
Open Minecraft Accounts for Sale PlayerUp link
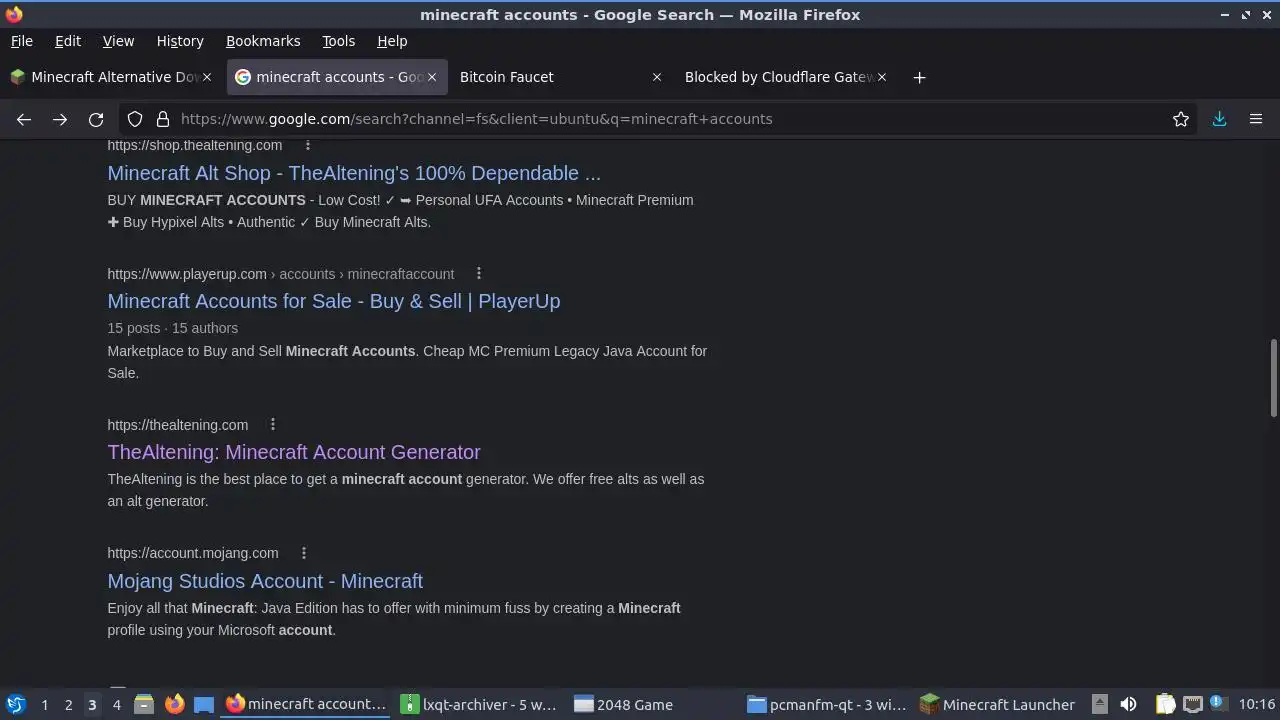tap(334, 301)
